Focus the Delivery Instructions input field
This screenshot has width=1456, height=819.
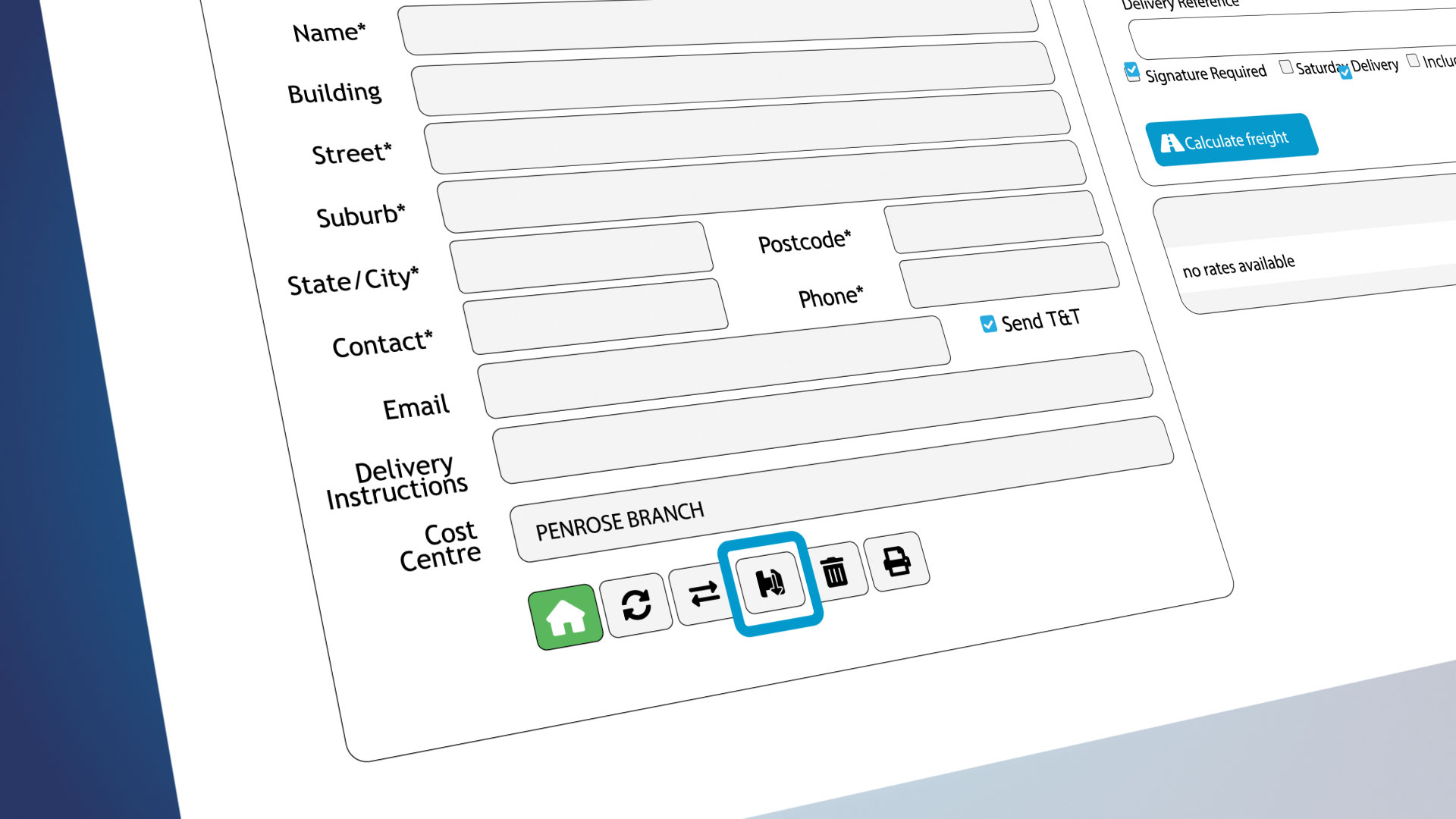[x=823, y=417]
